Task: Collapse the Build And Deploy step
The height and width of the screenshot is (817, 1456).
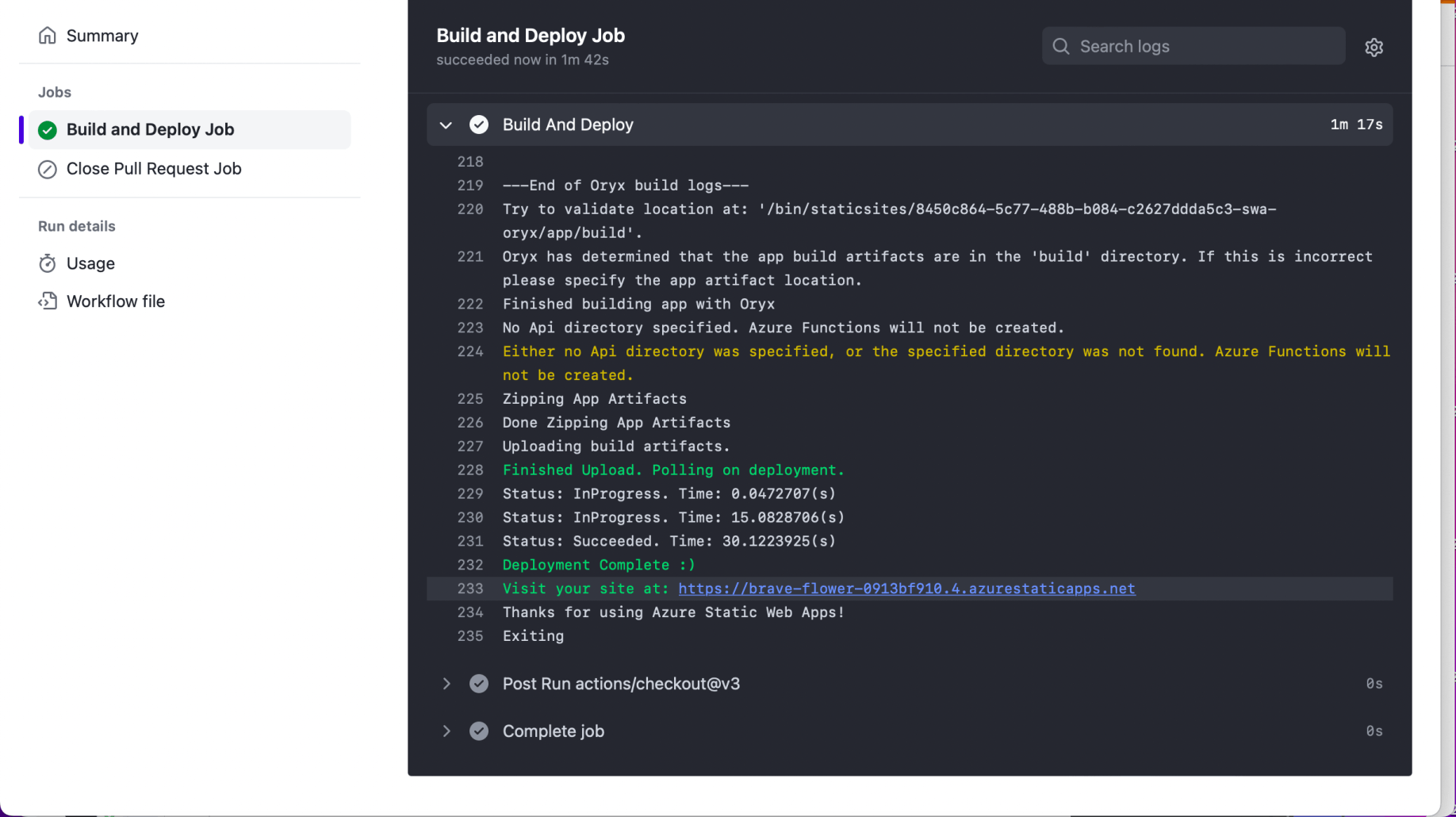Action: 446,125
